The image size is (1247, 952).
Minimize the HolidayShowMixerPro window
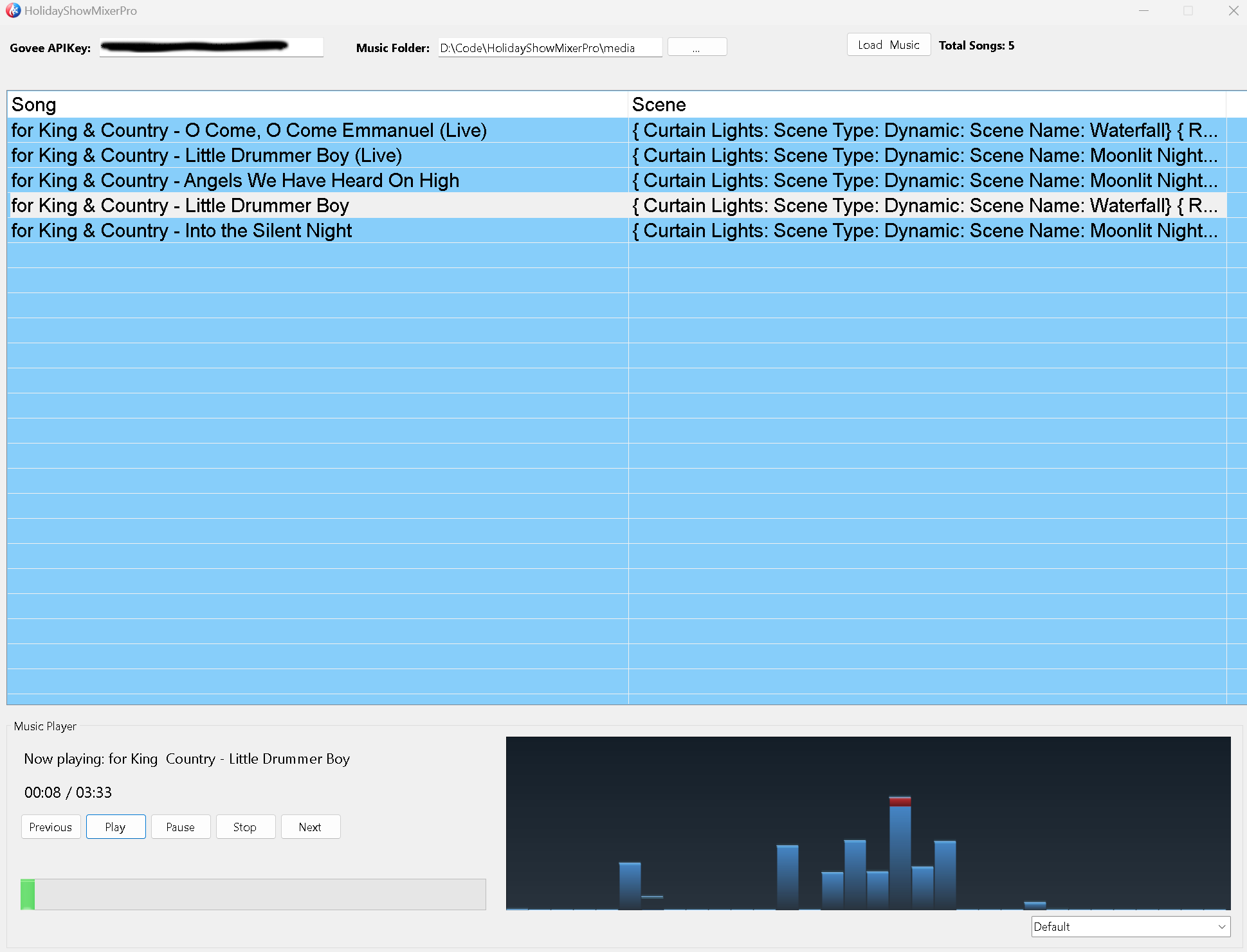point(1143,11)
